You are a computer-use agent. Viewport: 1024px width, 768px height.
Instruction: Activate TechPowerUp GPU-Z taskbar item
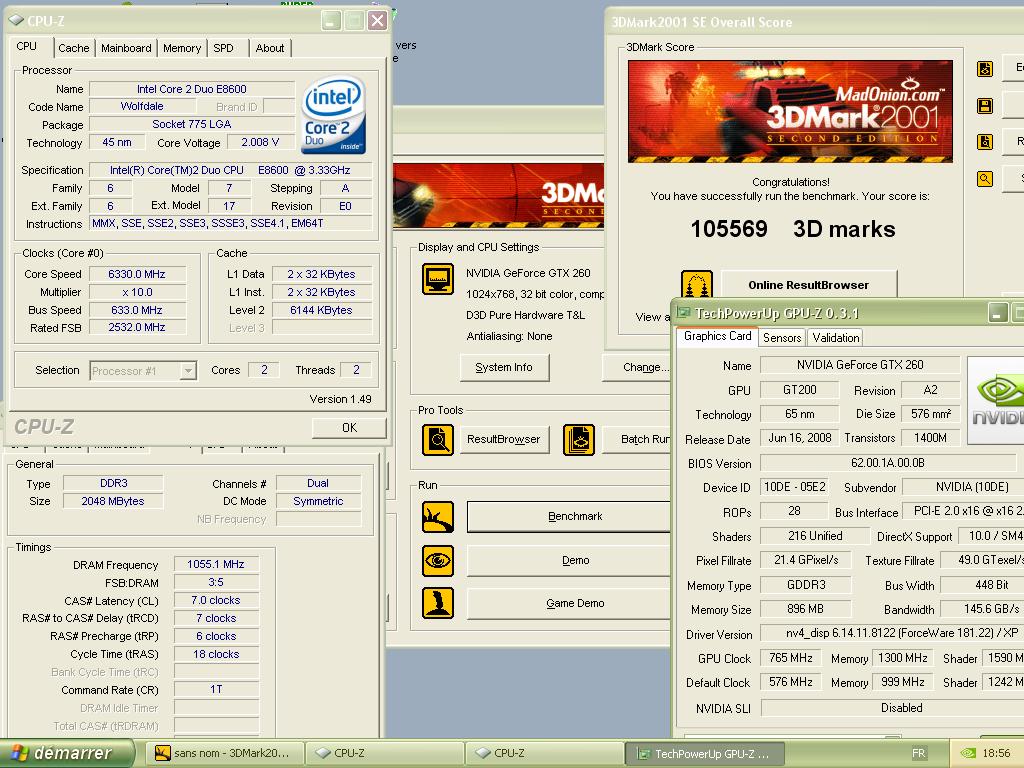(x=705, y=754)
